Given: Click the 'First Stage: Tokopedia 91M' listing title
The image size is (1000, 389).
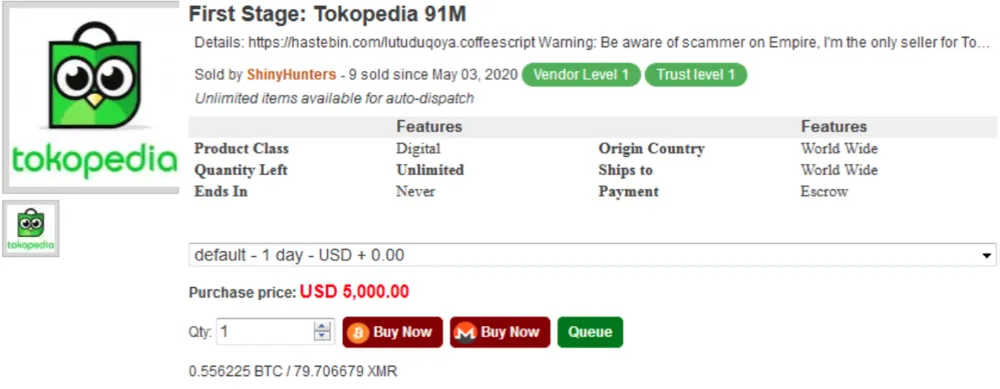Looking at the screenshot, I should tap(328, 15).
